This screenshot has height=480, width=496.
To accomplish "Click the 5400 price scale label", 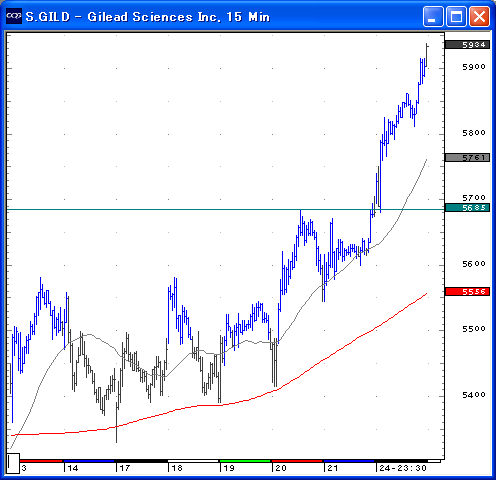I will point(474,395).
